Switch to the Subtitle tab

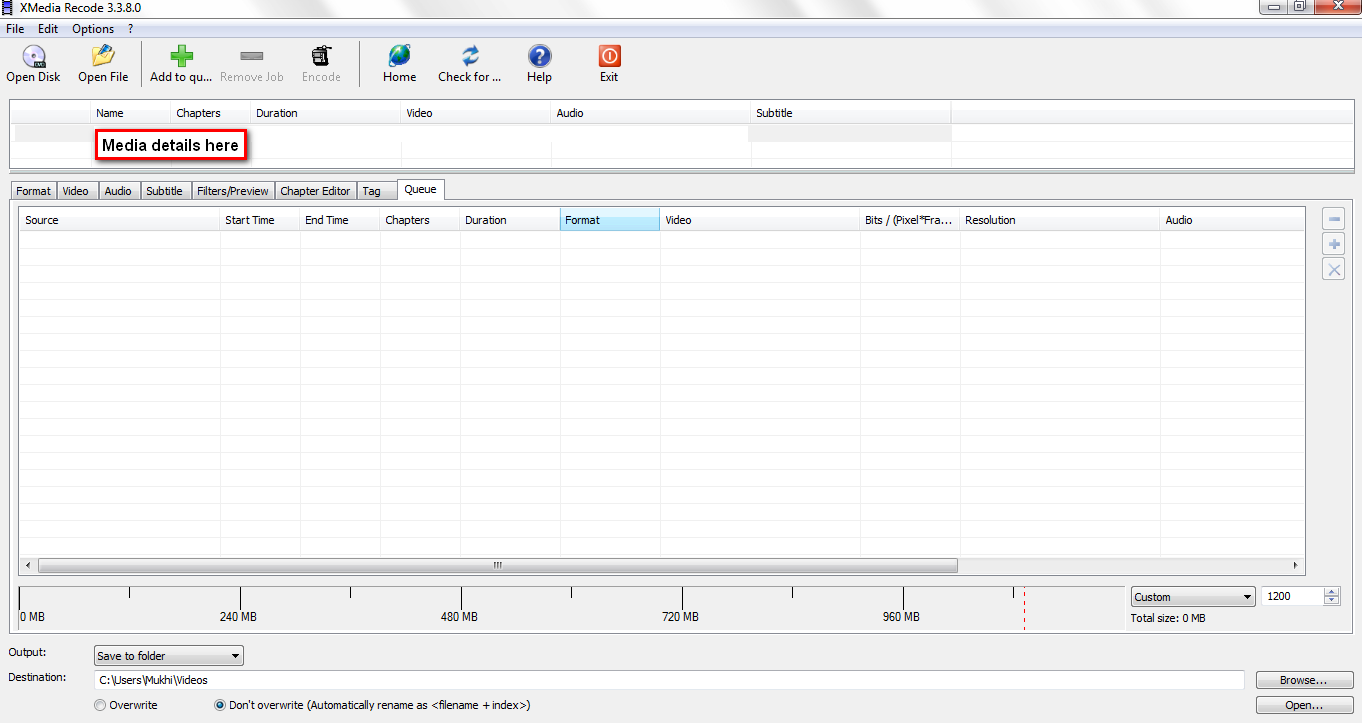pyautogui.click(x=164, y=191)
